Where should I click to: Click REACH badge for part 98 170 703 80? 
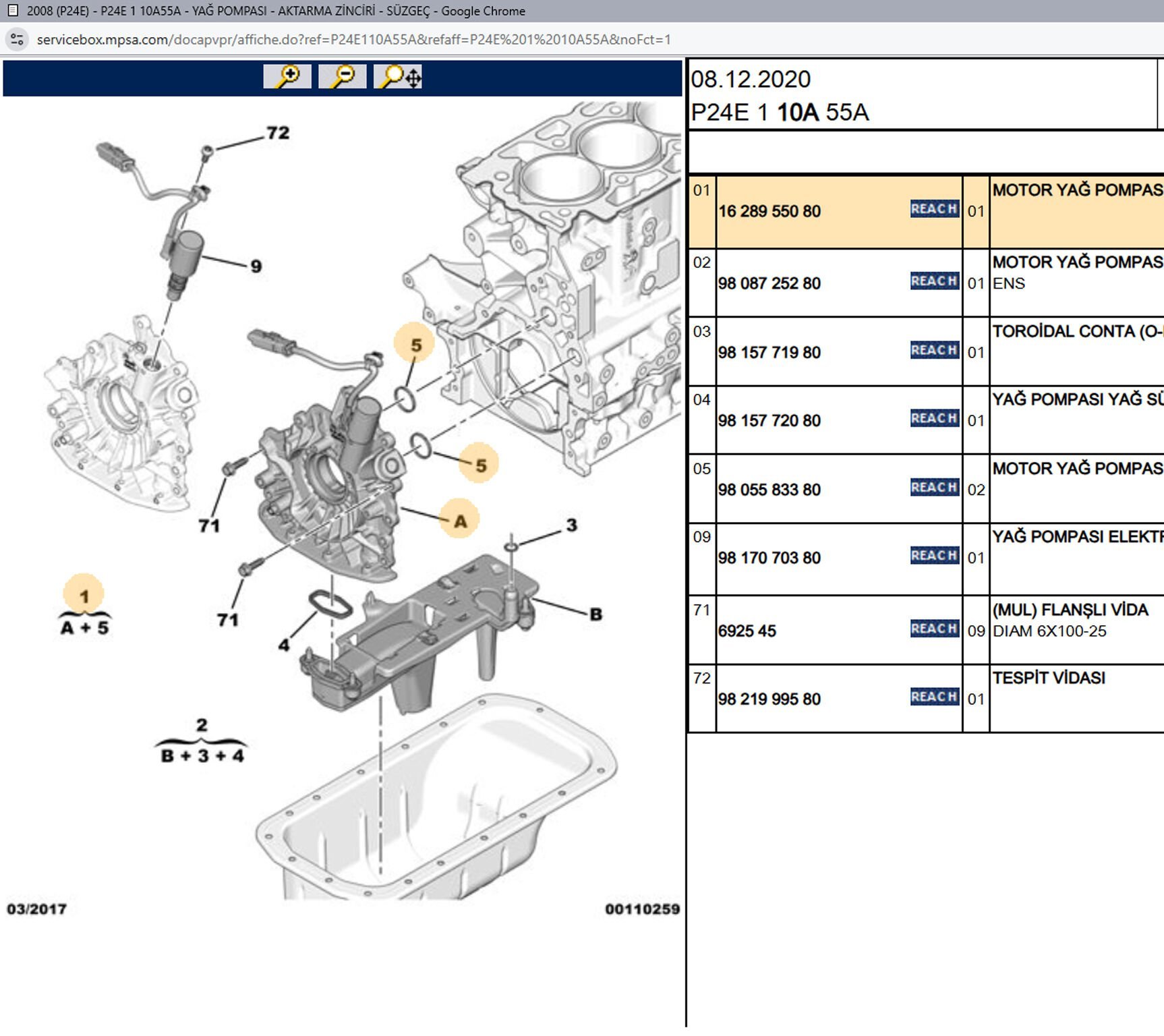coord(934,556)
